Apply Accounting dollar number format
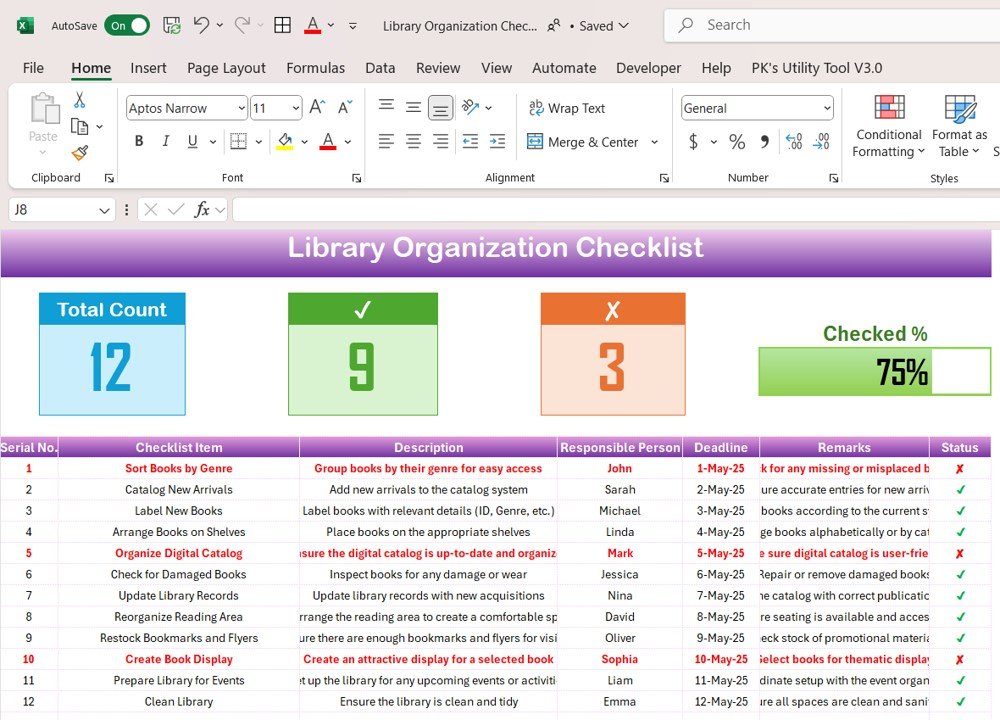 (x=693, y=141)
